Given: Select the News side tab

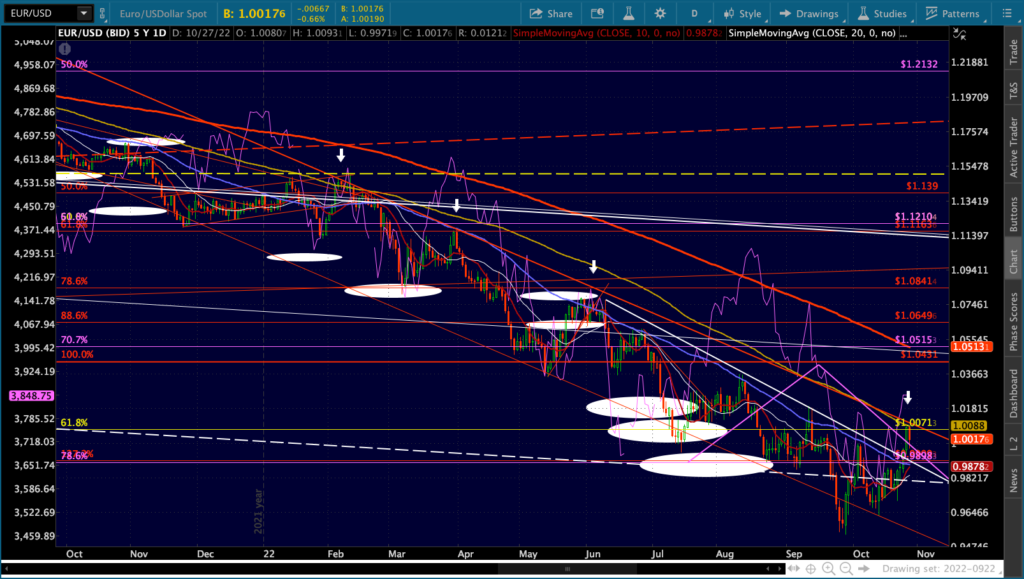Looking at the screenshot, I should point(1014,480).
